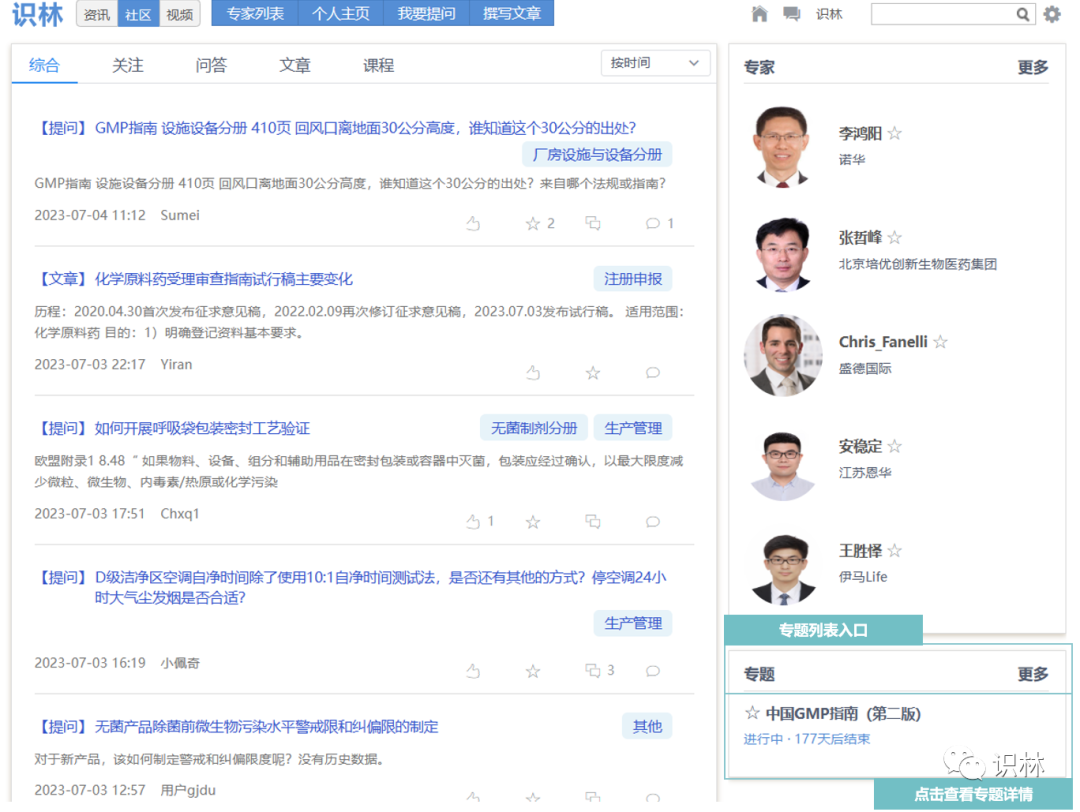The height and width of the screenshot is (812, 1080).
Task: Open the 专家列表 menu item
Action: pyautogui.click(x=255, y=14)
